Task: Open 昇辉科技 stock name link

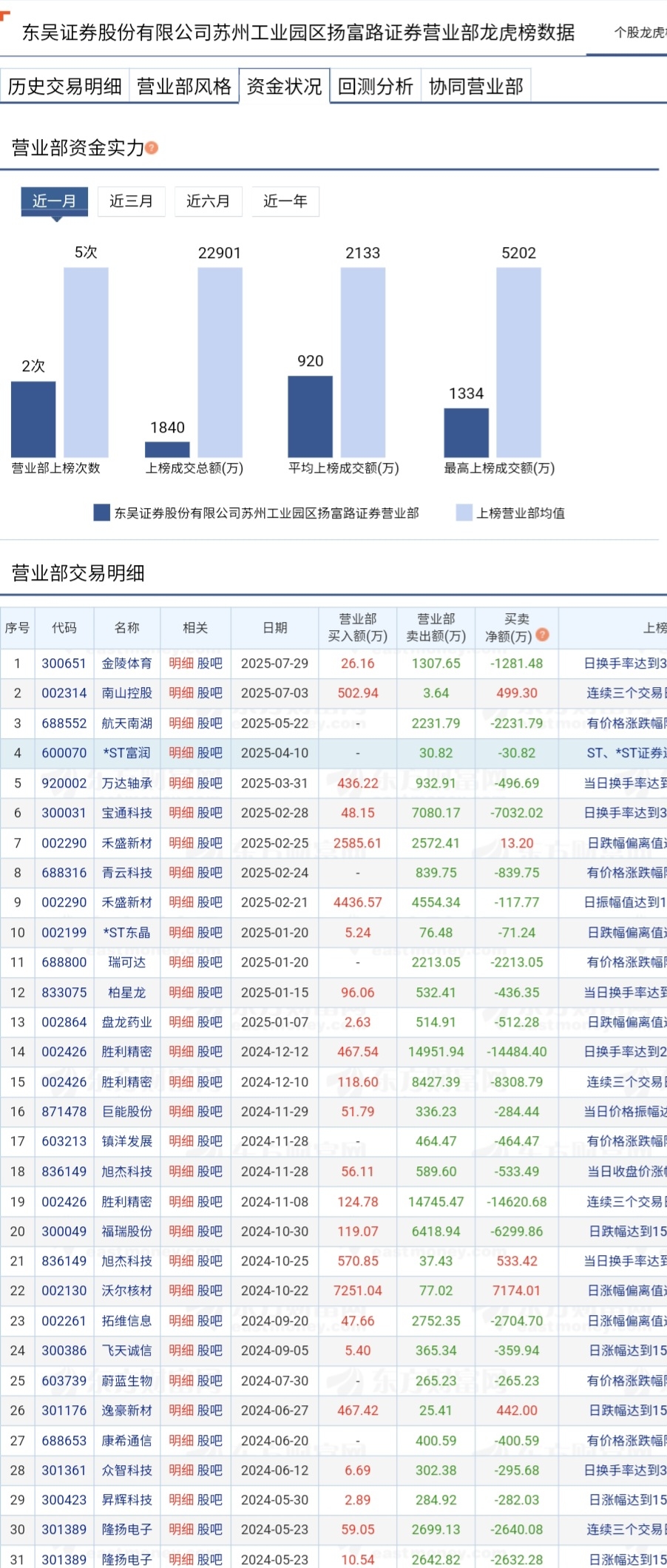Action: [127, 1500]
